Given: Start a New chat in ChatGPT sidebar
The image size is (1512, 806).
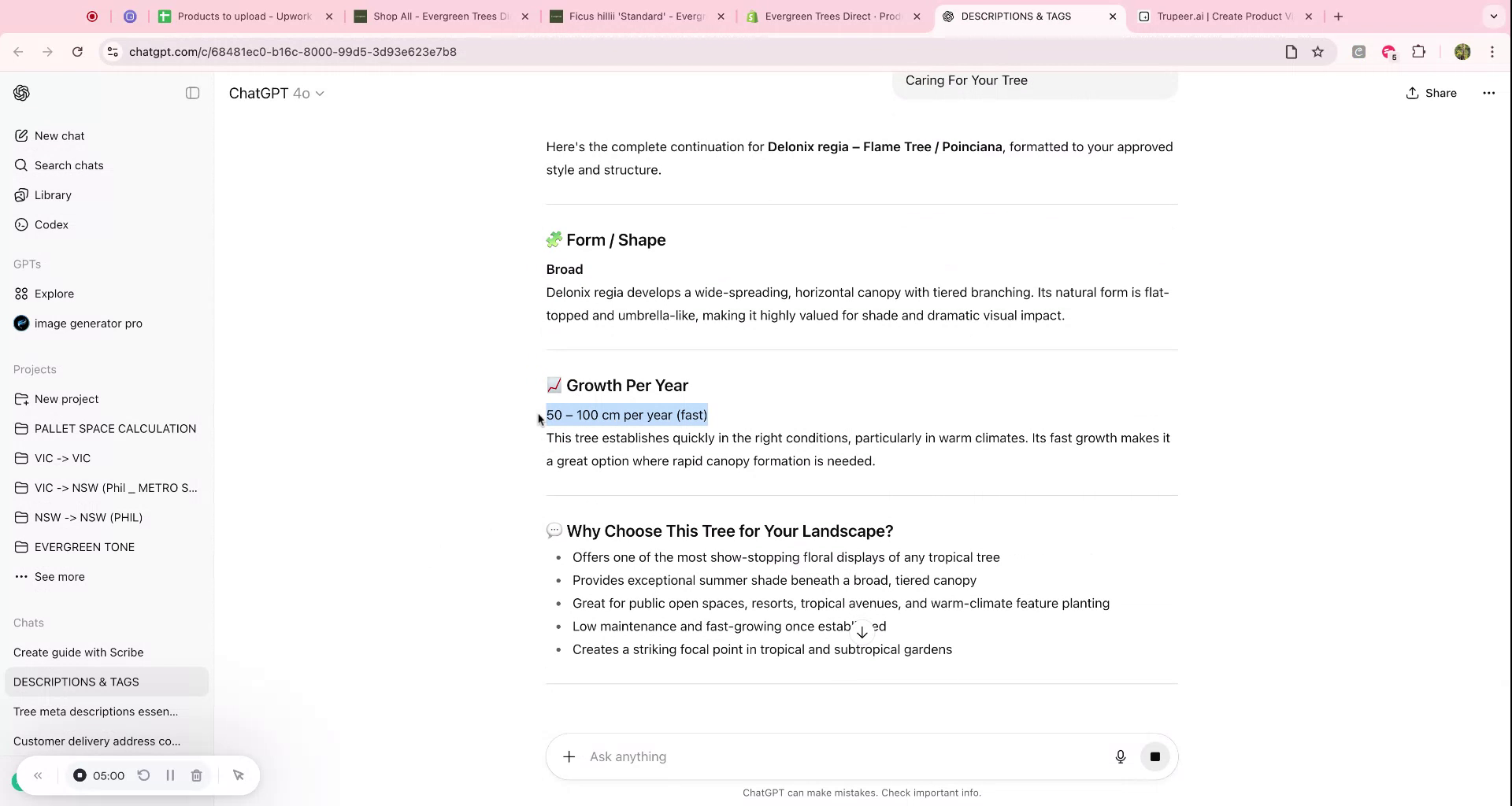Looking at the screenshot, I should (59, 135).
